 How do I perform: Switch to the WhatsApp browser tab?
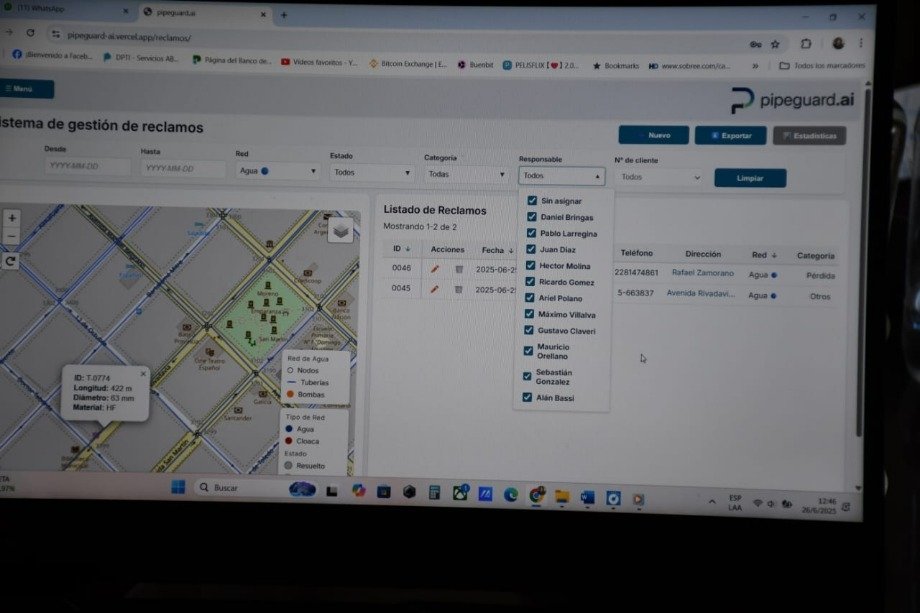[x=65, y=9]
